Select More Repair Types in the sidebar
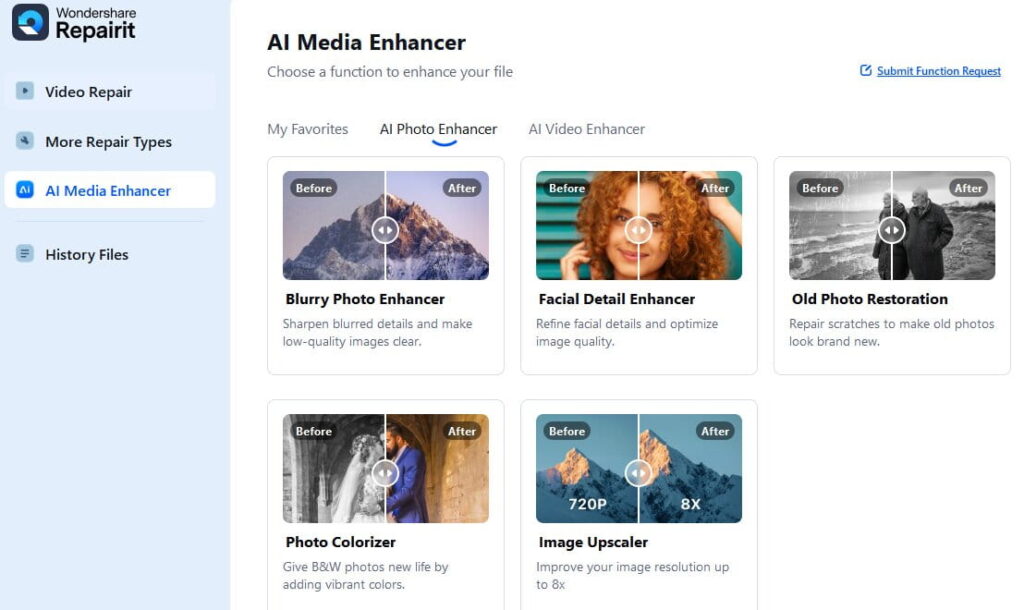The height and width of the screenshot is (610, 1024). [x=110, y=141]
